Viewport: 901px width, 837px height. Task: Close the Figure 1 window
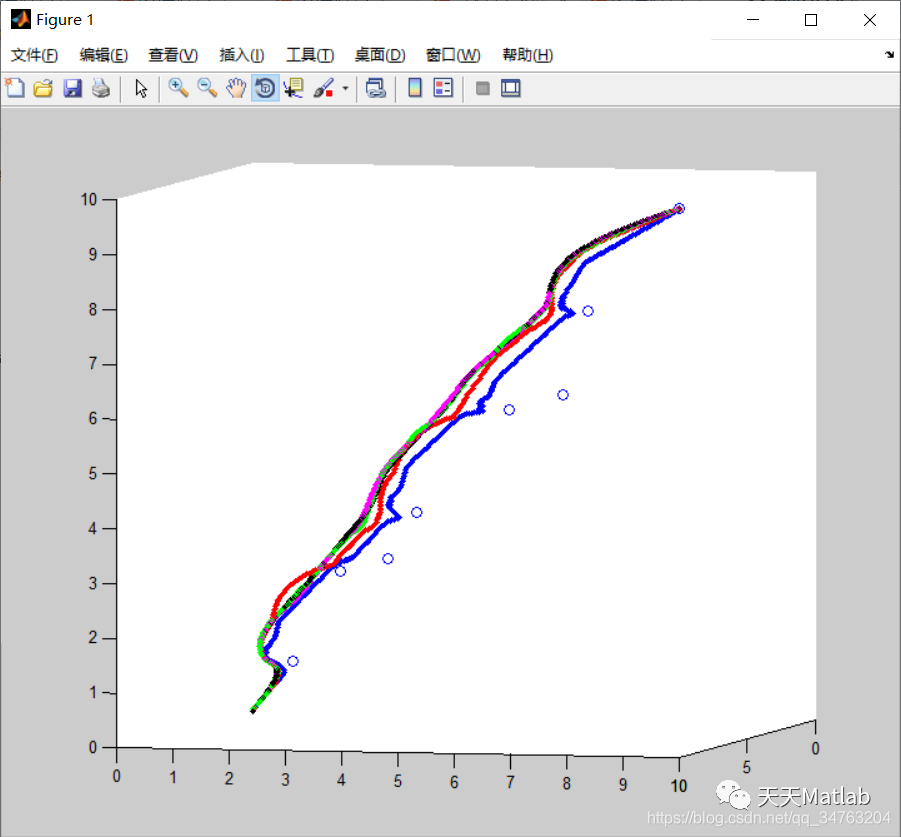(869, 20)
